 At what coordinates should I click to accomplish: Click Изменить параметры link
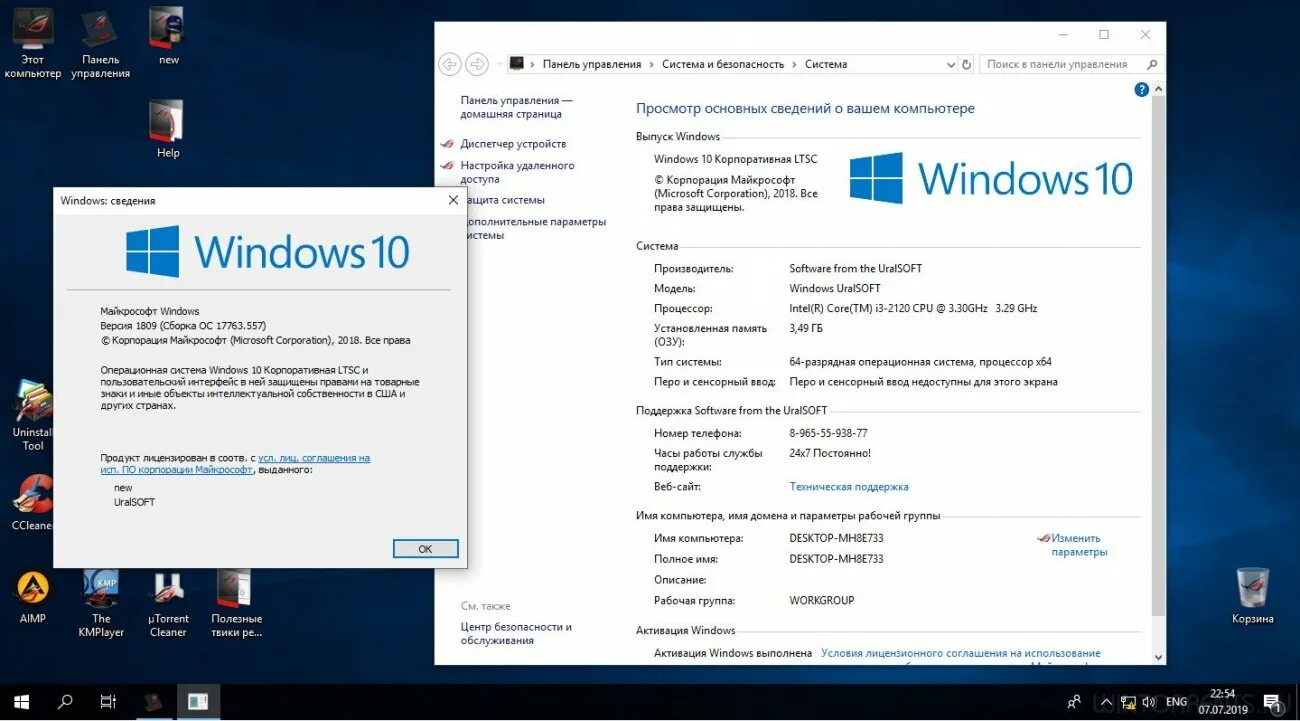[x=1079, y=545]
